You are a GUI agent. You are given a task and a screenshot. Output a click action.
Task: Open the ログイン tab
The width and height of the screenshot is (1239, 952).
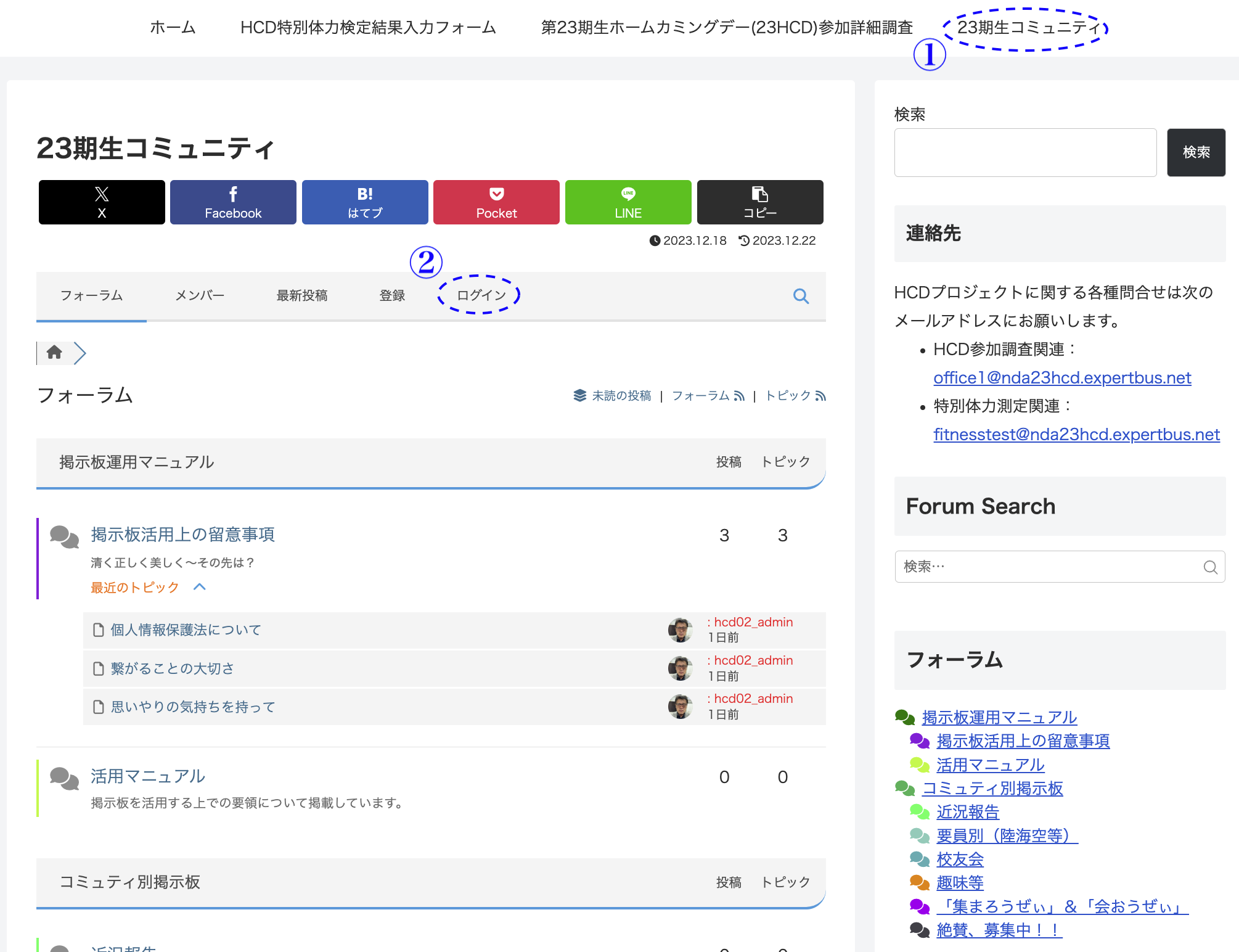(x=481, y=295)
